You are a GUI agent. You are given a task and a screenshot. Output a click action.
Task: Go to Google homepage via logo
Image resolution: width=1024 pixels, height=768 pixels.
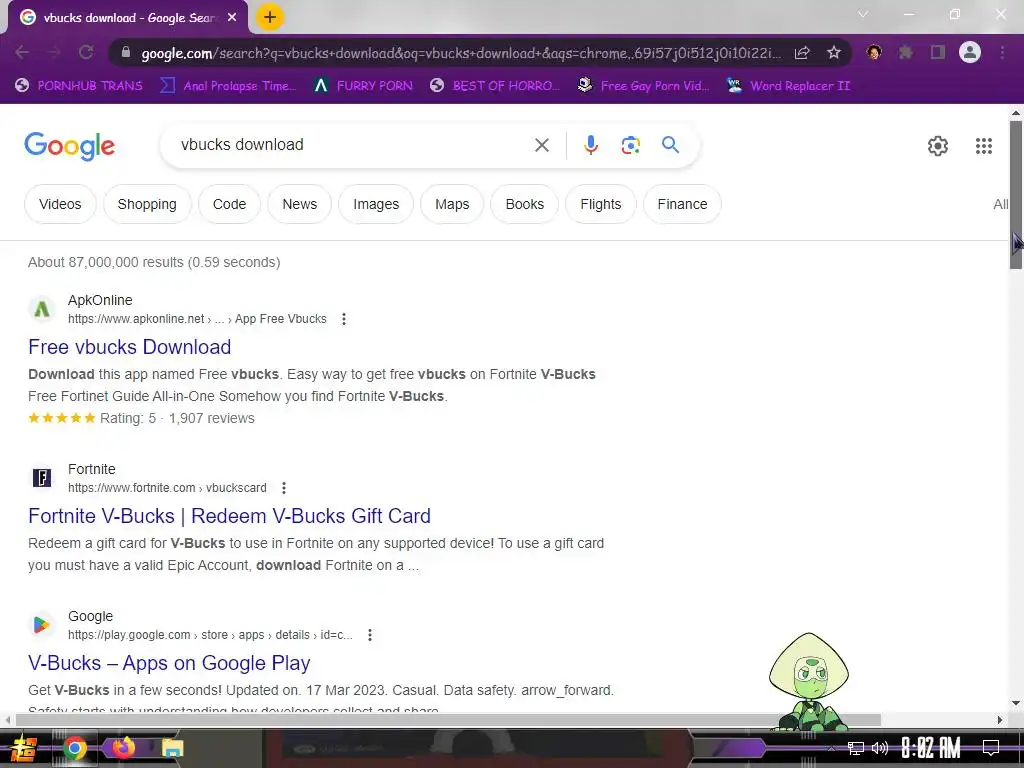point(70,146)
